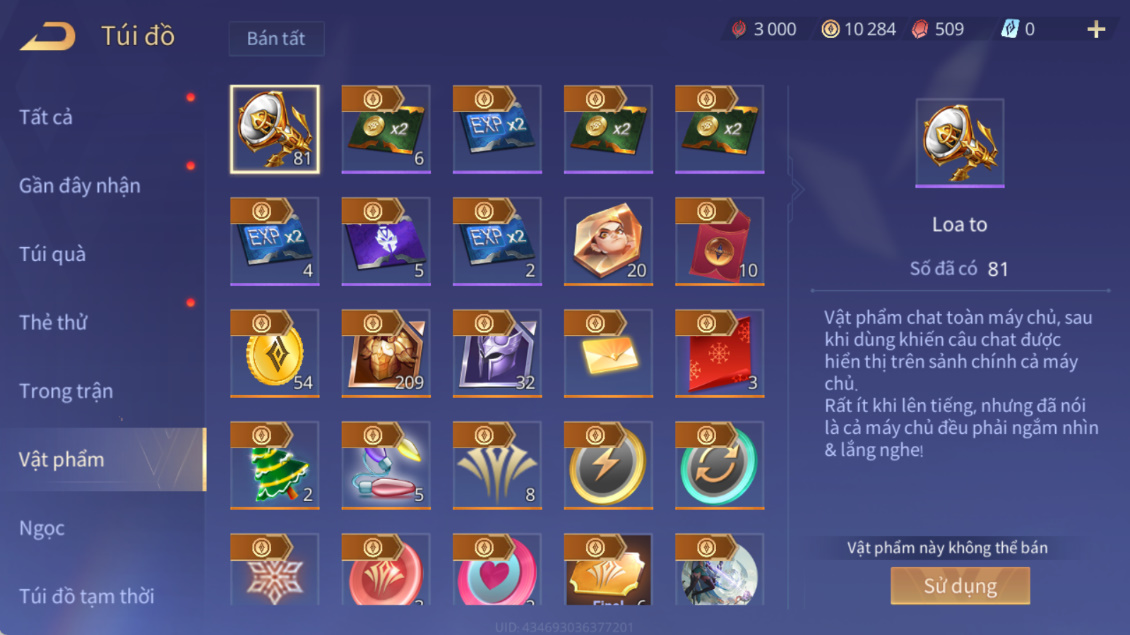Select the refresh arrows badge item
This screenshot has height=635, width=1130.
(719, 466)
